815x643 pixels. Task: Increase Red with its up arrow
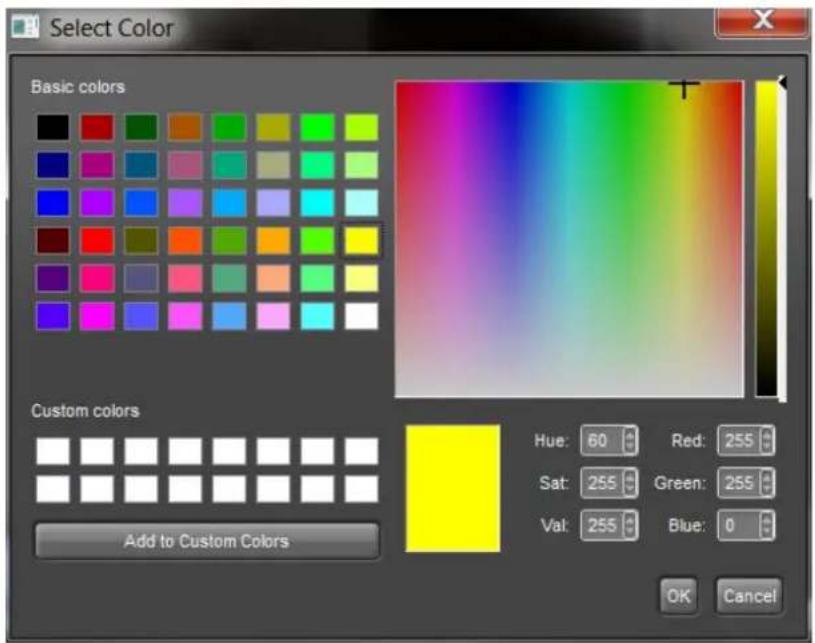coord(767,435)
